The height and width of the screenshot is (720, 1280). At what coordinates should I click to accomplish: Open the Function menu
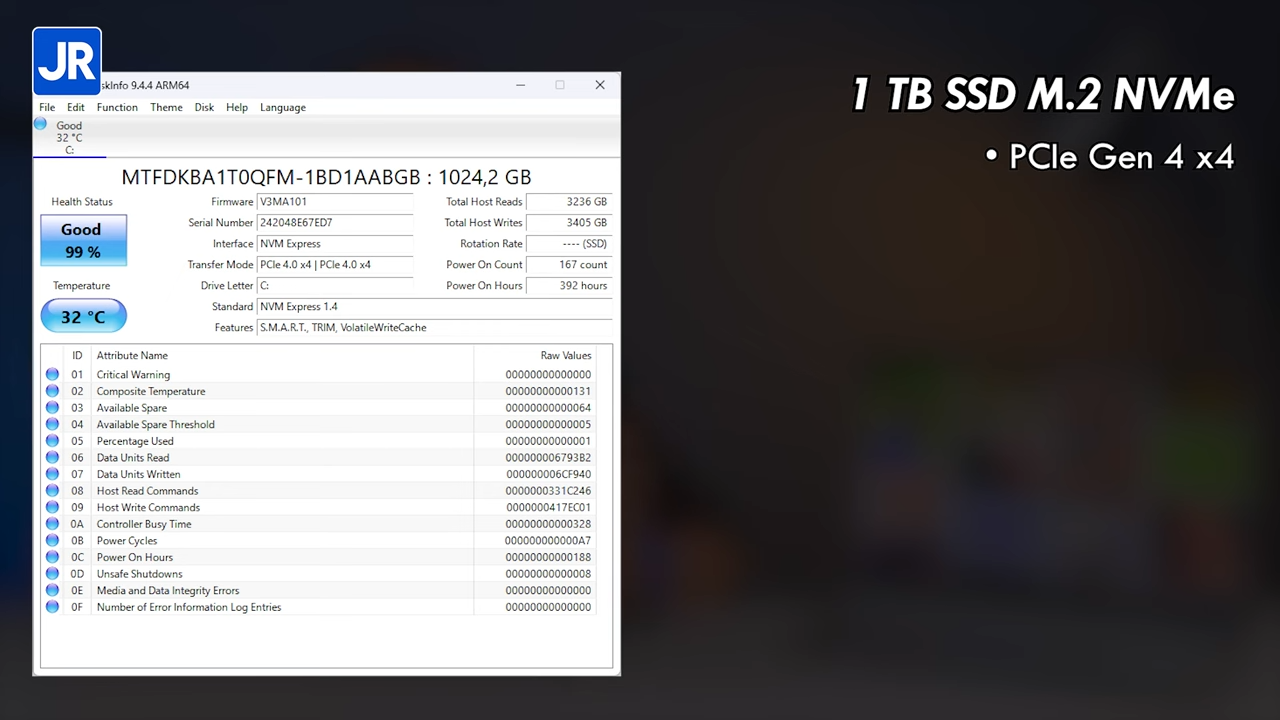pyautogui.click(x=117, y=107)
